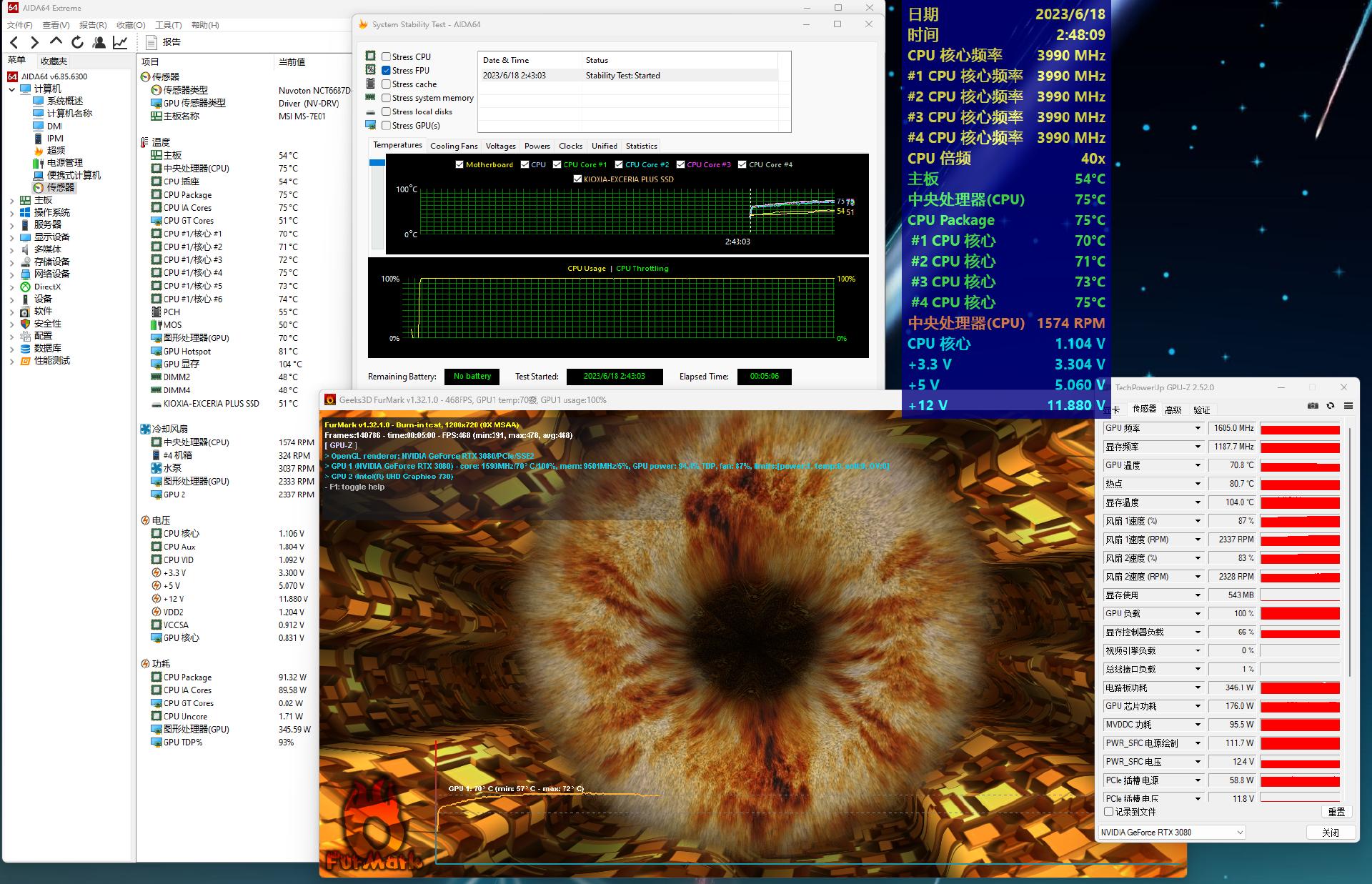Uncheck the Stress FPU checkbox

pos(386,71)
